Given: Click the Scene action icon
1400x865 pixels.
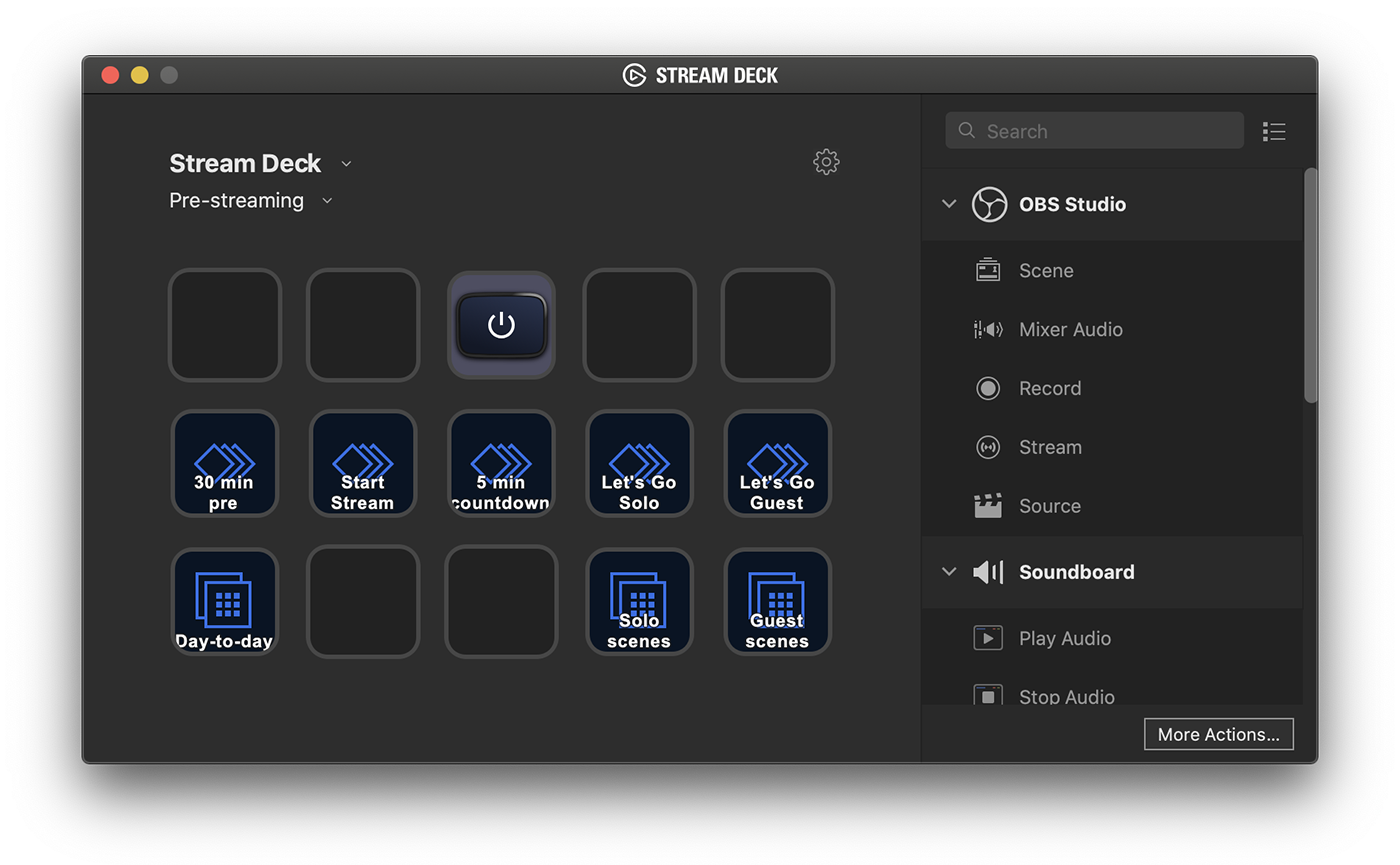Looking at the screenshot, I should pyautogui.click(x=988, y=270).
